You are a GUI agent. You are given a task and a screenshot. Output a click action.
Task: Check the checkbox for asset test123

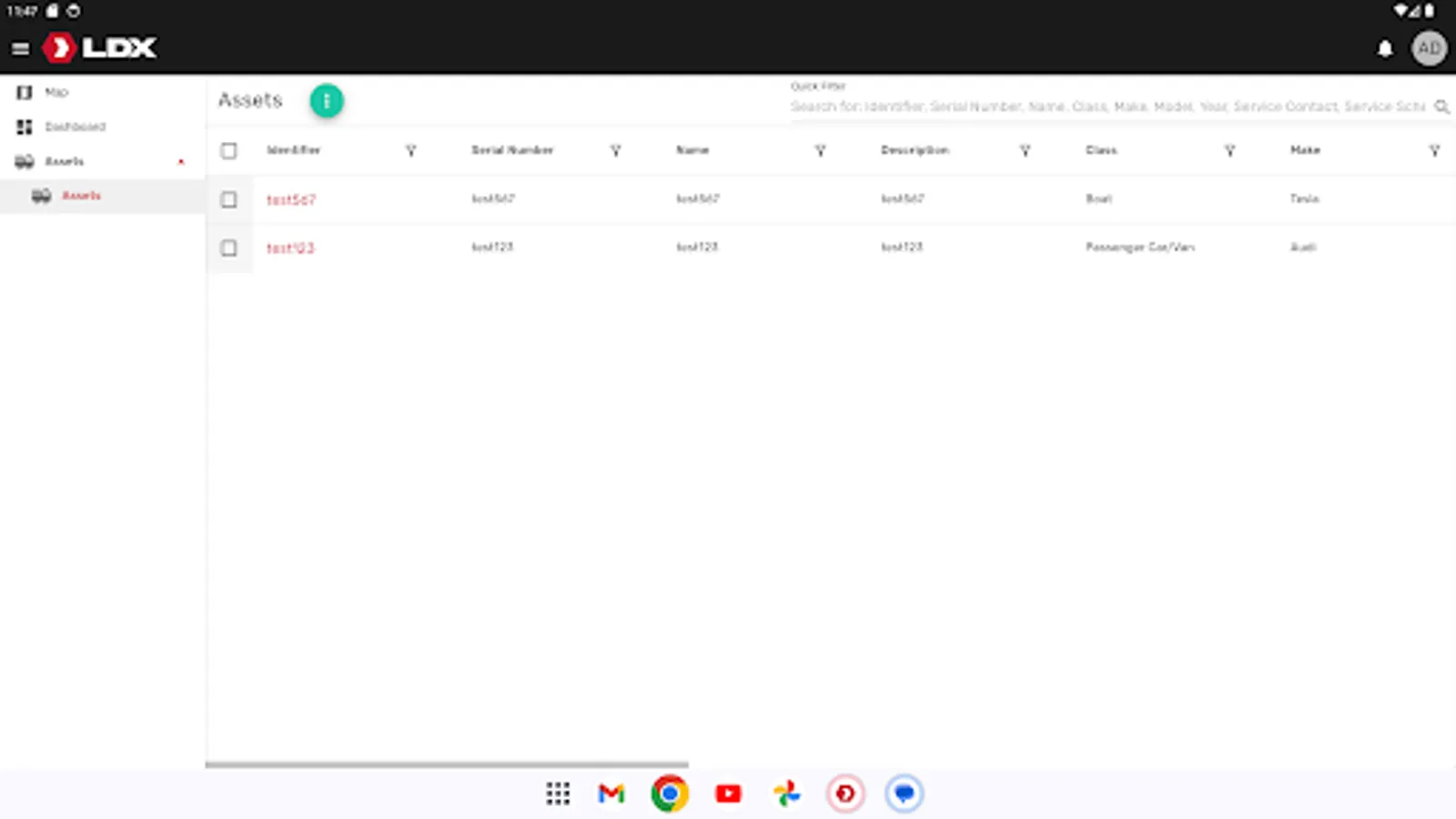click(228, 248)
